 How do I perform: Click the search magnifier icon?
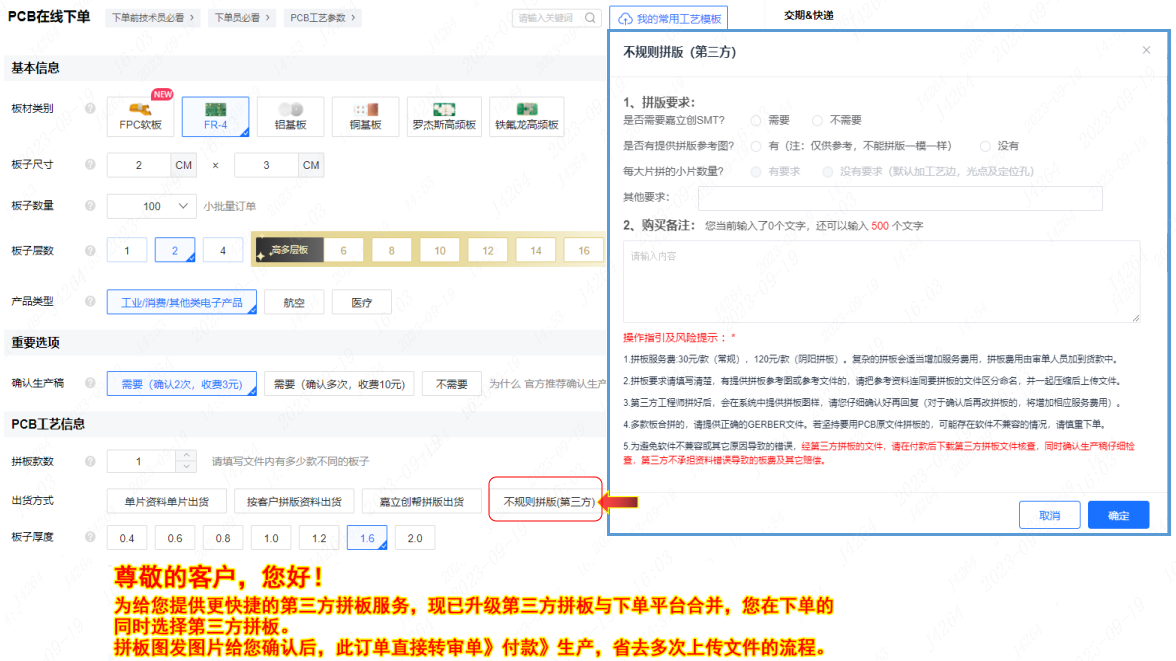tap(592, 18)
